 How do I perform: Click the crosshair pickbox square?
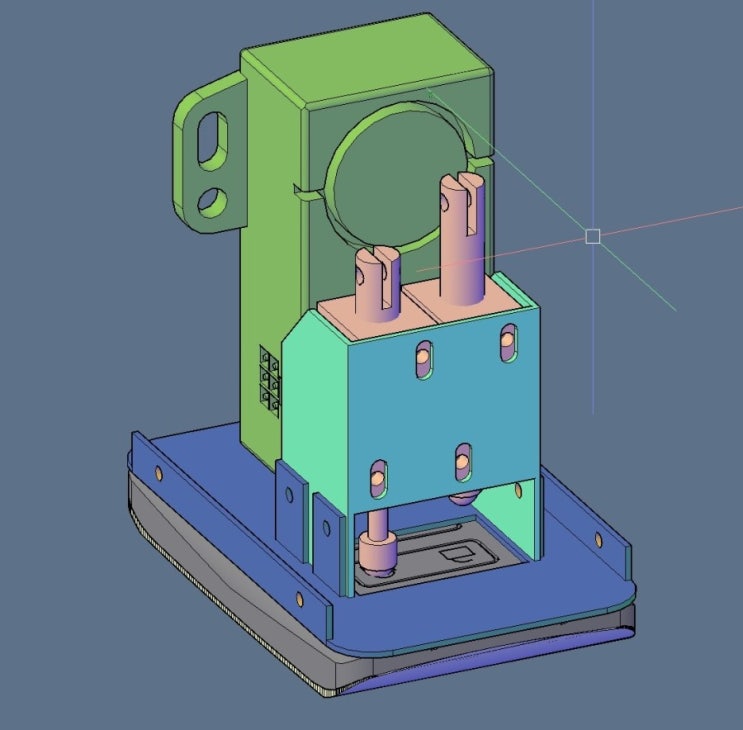click(x=593, y=236)
